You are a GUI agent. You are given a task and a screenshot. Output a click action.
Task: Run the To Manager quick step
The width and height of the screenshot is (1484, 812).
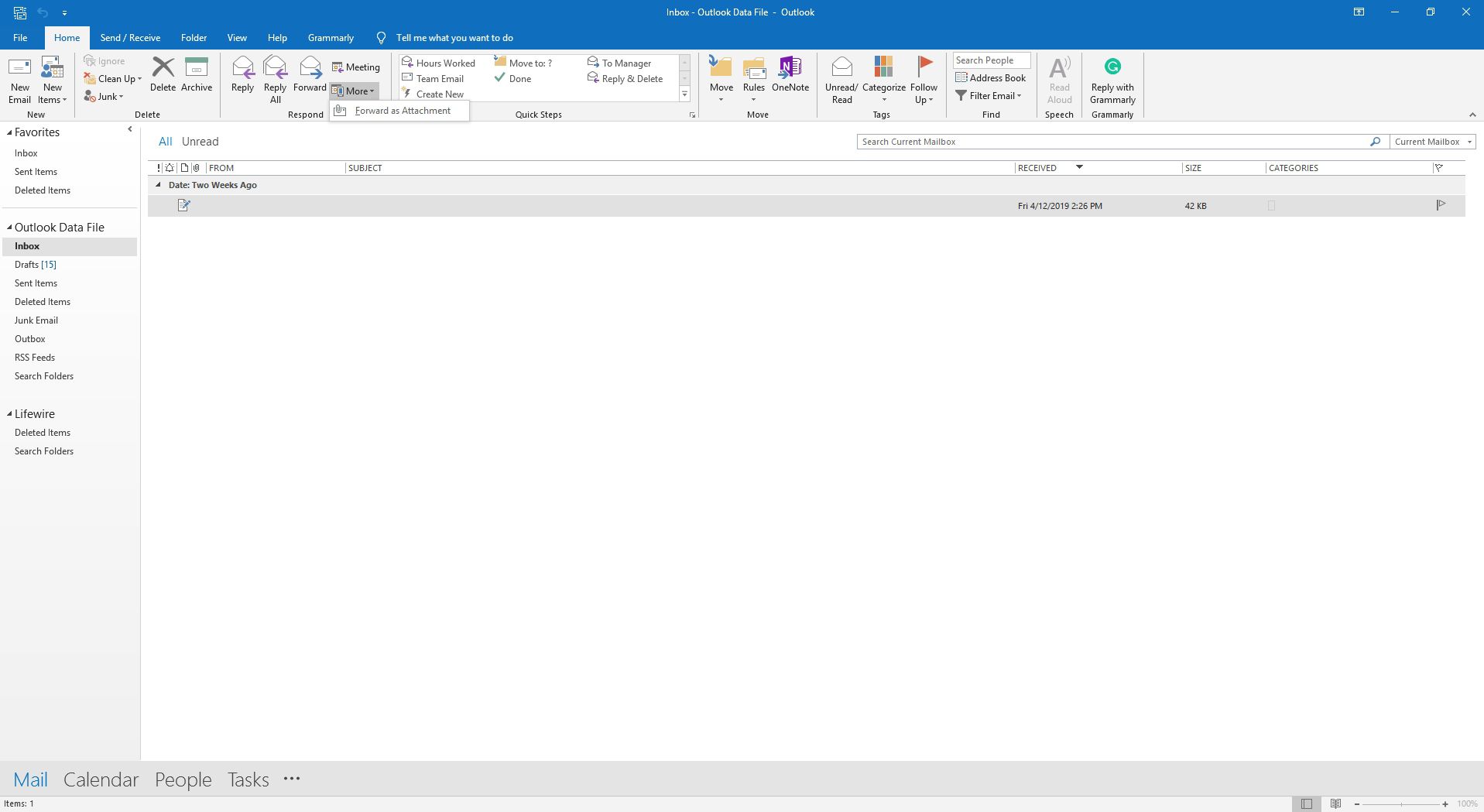coord(619,63)
